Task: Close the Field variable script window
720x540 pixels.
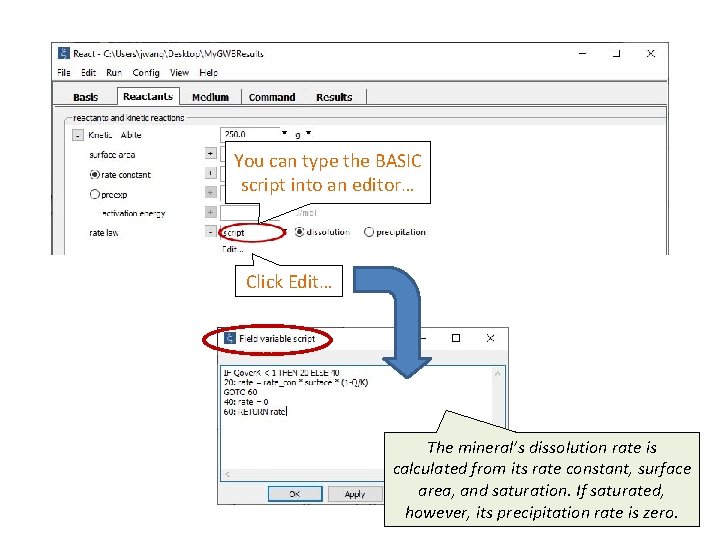Action: (490, 338)
